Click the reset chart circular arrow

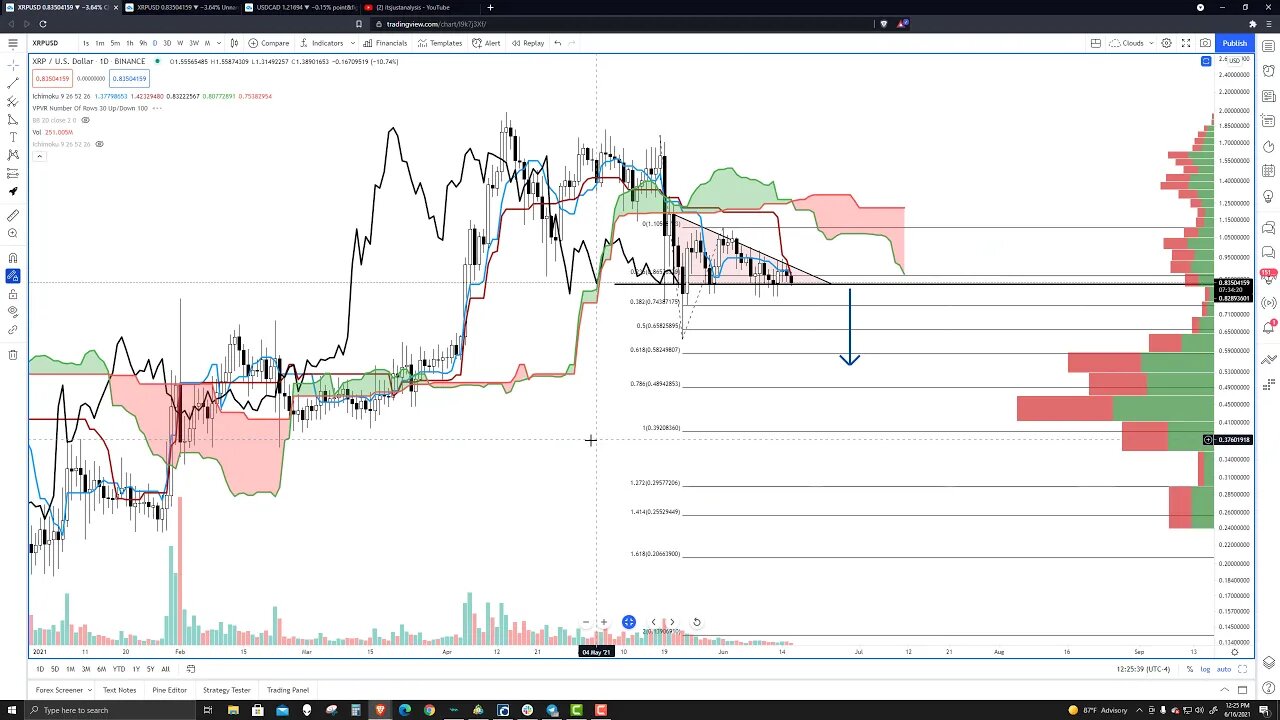697,622
